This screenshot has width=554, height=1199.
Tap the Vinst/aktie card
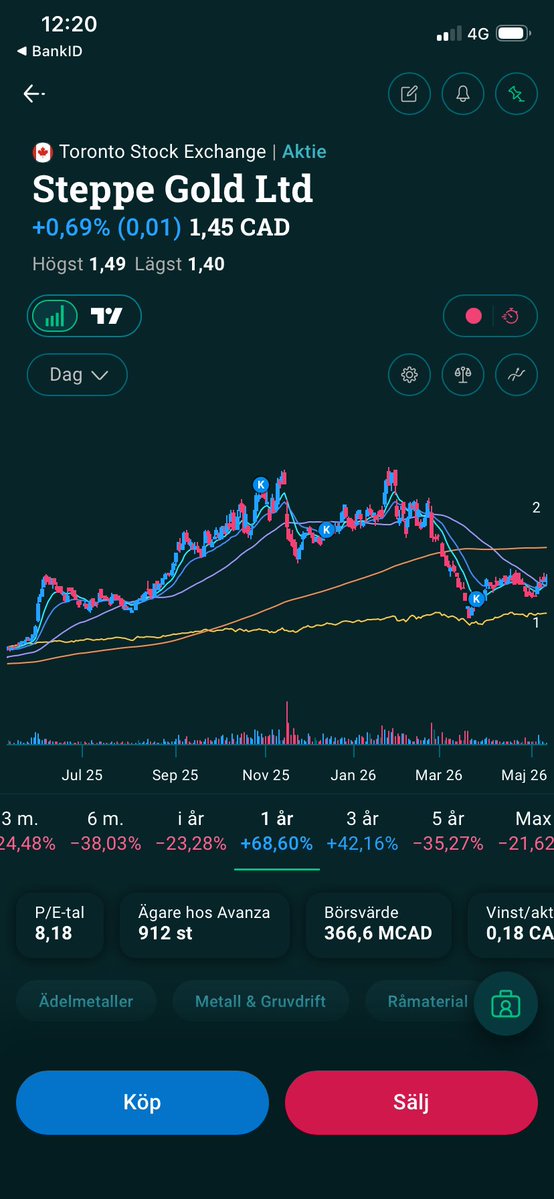511,924
